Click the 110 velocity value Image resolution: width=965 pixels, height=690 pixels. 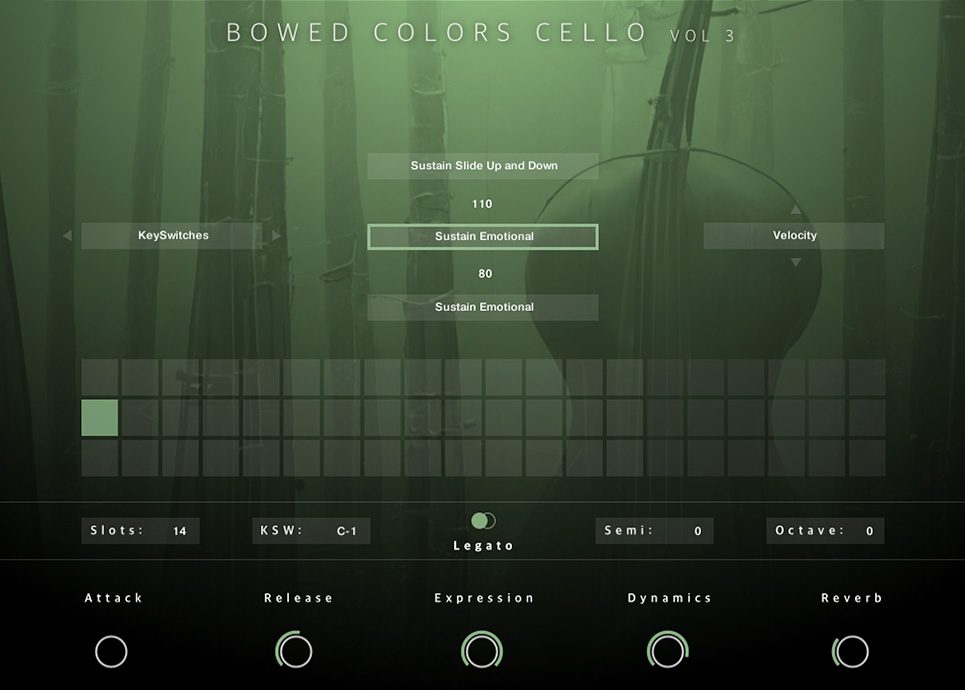point(481,203)
